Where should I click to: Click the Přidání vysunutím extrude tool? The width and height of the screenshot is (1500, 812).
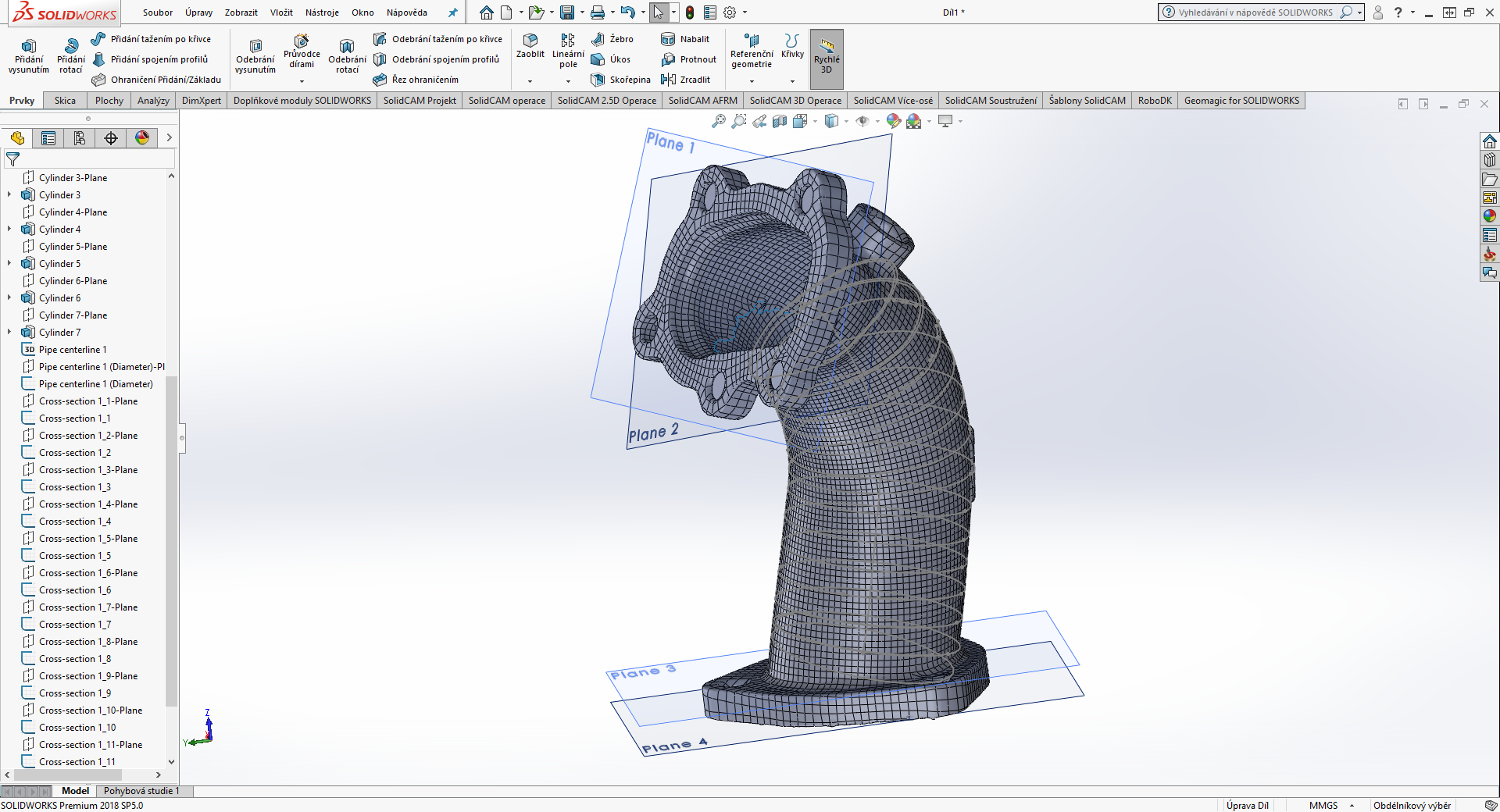pos(29,56)
